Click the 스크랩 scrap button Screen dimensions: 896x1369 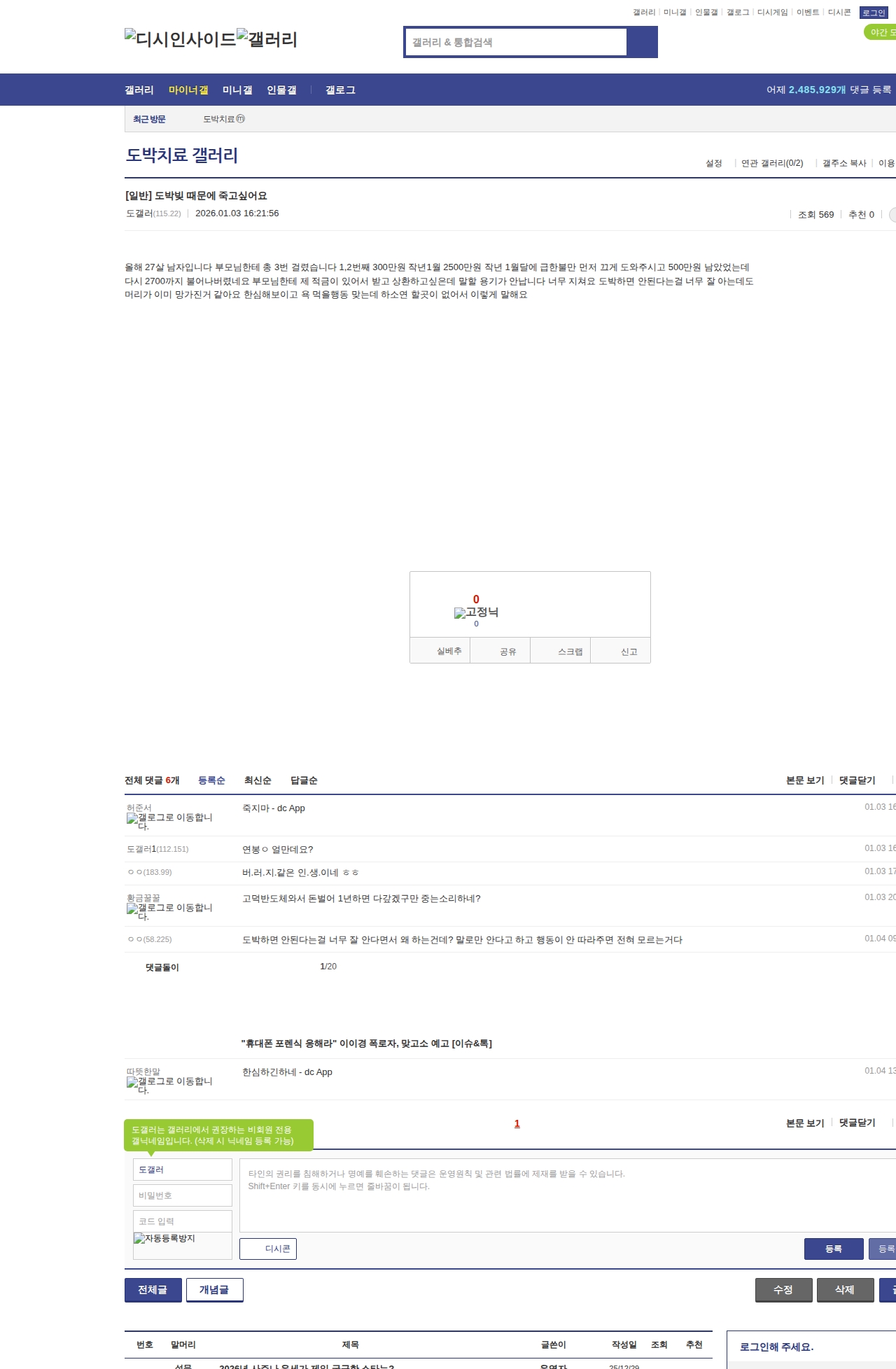click(x=561, y=651)
